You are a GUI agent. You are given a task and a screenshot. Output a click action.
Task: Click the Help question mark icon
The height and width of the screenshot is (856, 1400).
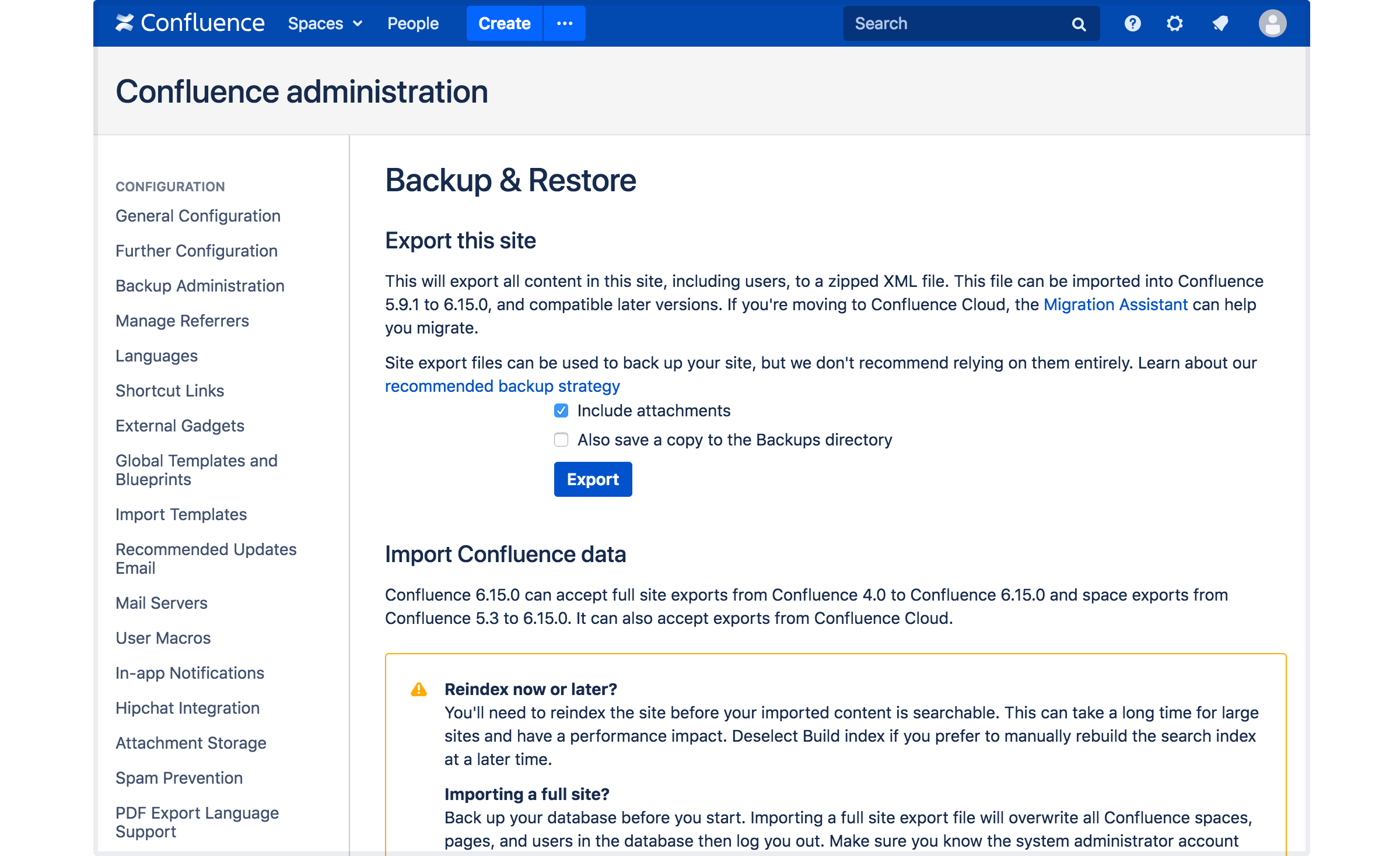click(1131, 23)
